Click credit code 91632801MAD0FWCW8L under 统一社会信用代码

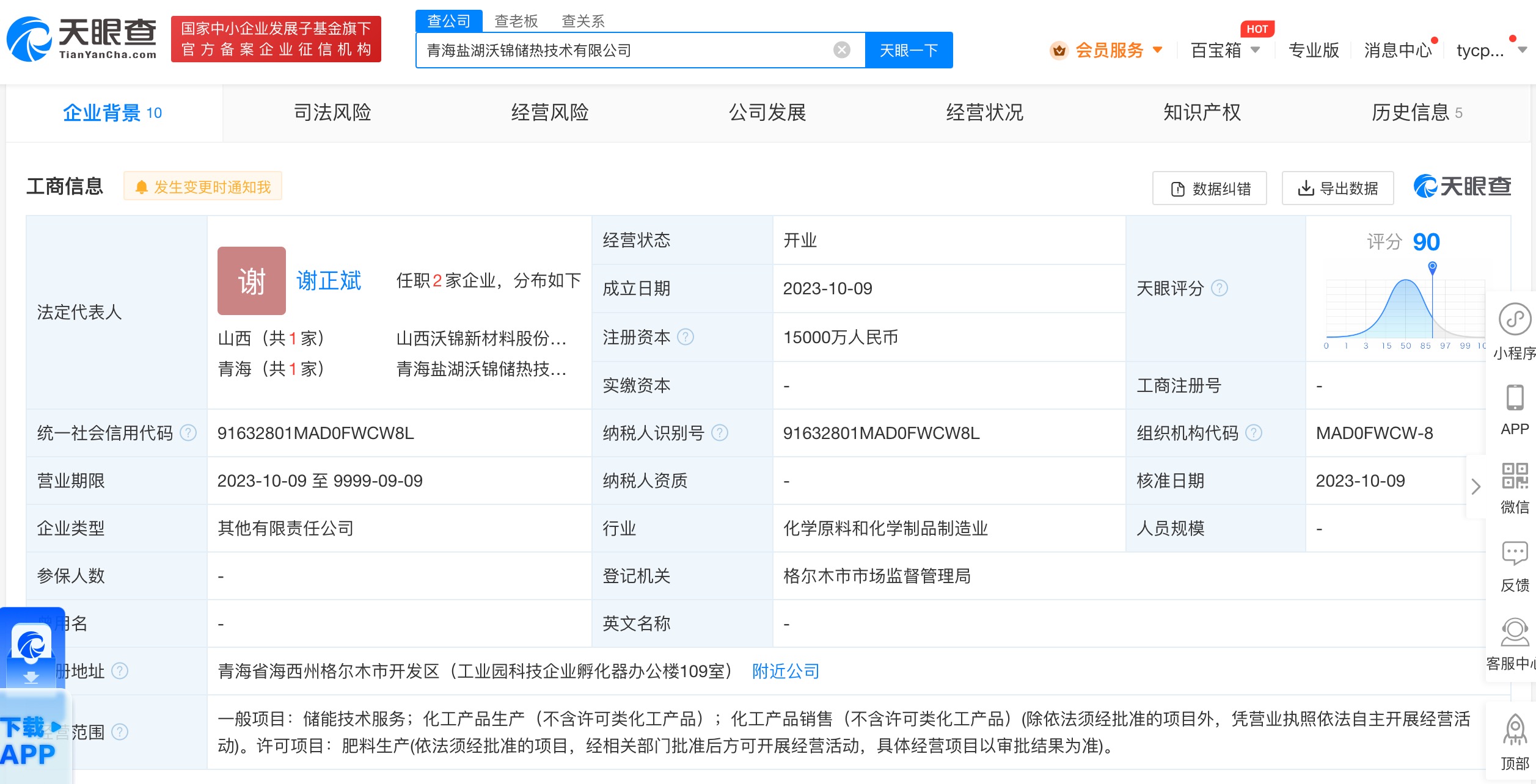[x=315, y=433]
